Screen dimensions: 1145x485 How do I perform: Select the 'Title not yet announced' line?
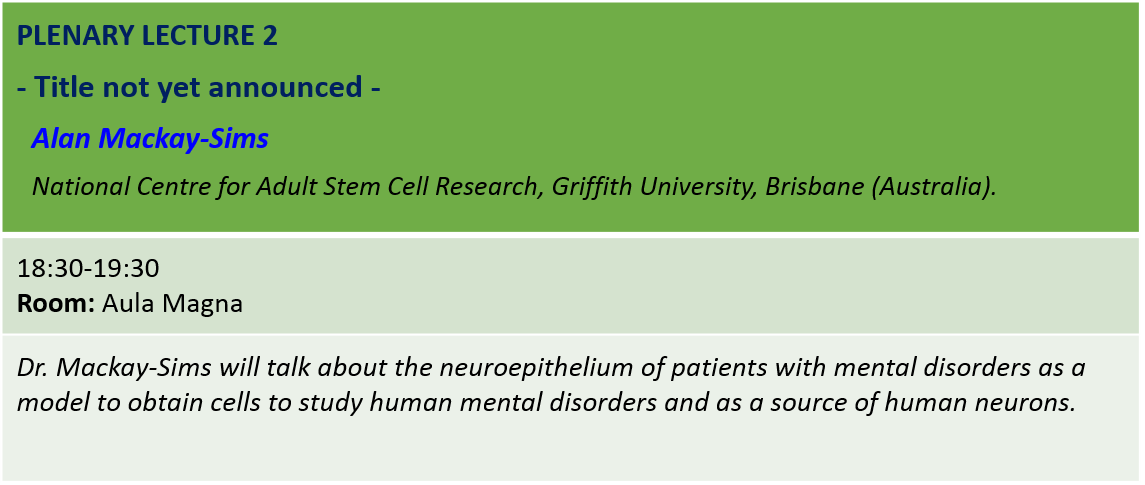tap(199, 87)
